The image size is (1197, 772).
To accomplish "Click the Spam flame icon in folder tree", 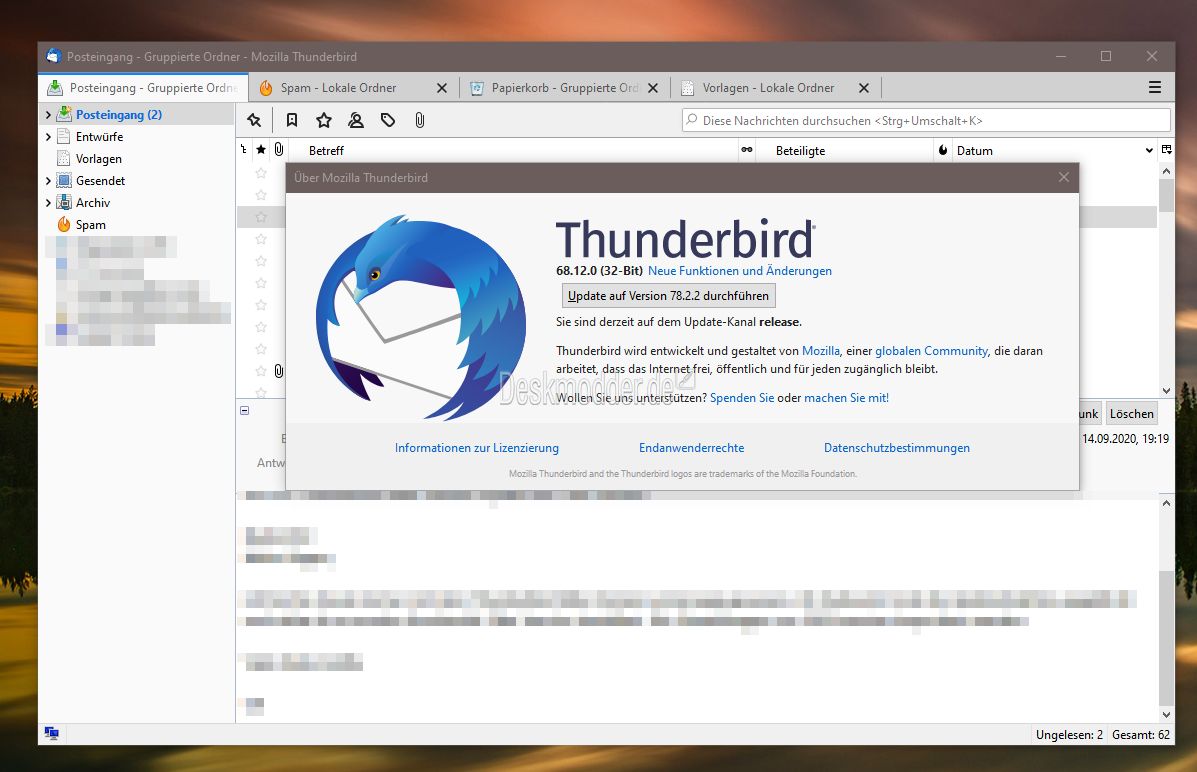I will pos(64,224).
